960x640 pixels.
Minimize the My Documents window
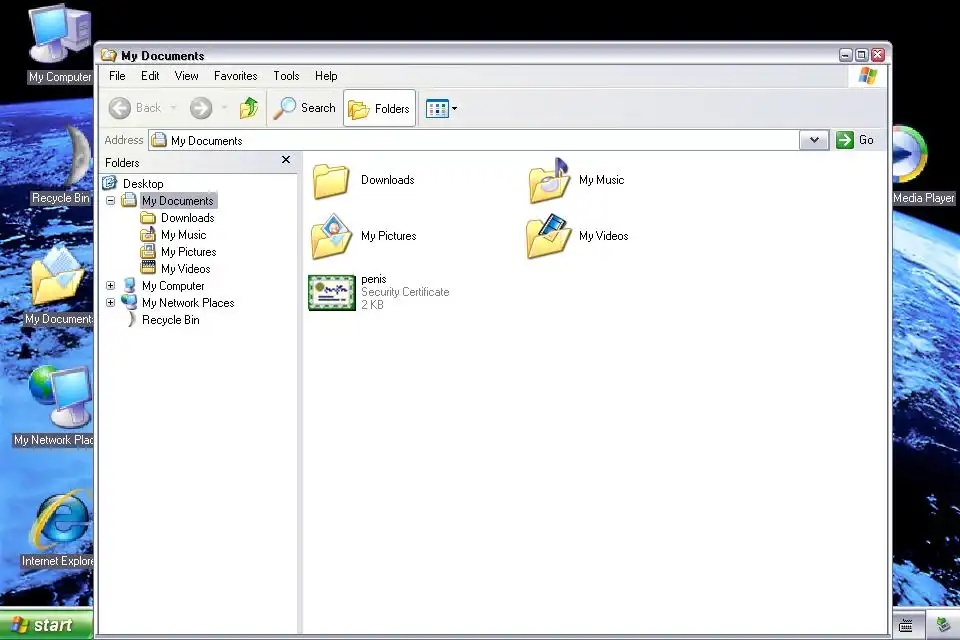(846, 55)
